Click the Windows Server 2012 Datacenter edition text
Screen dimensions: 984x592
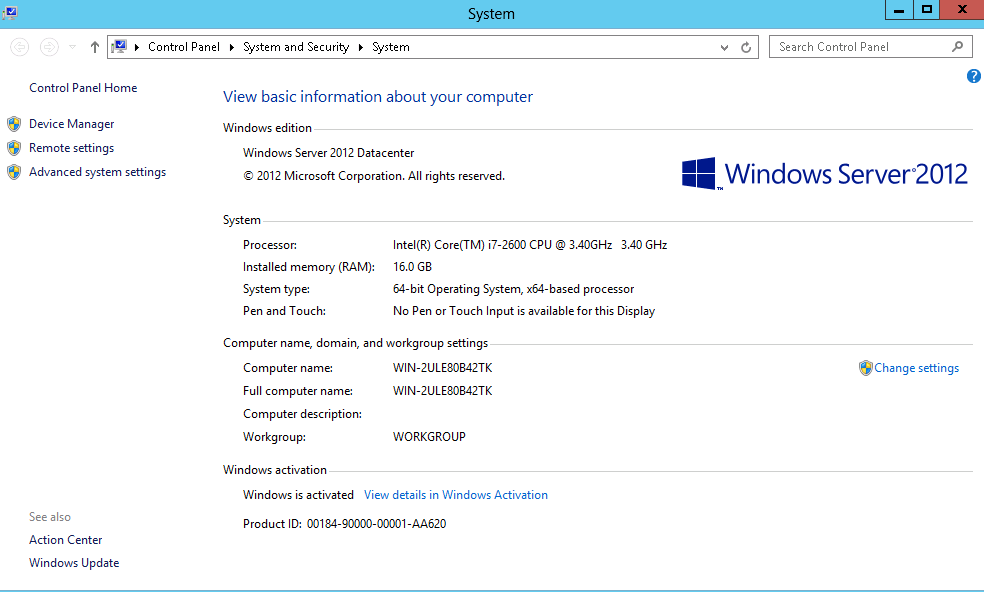point(328,153)
